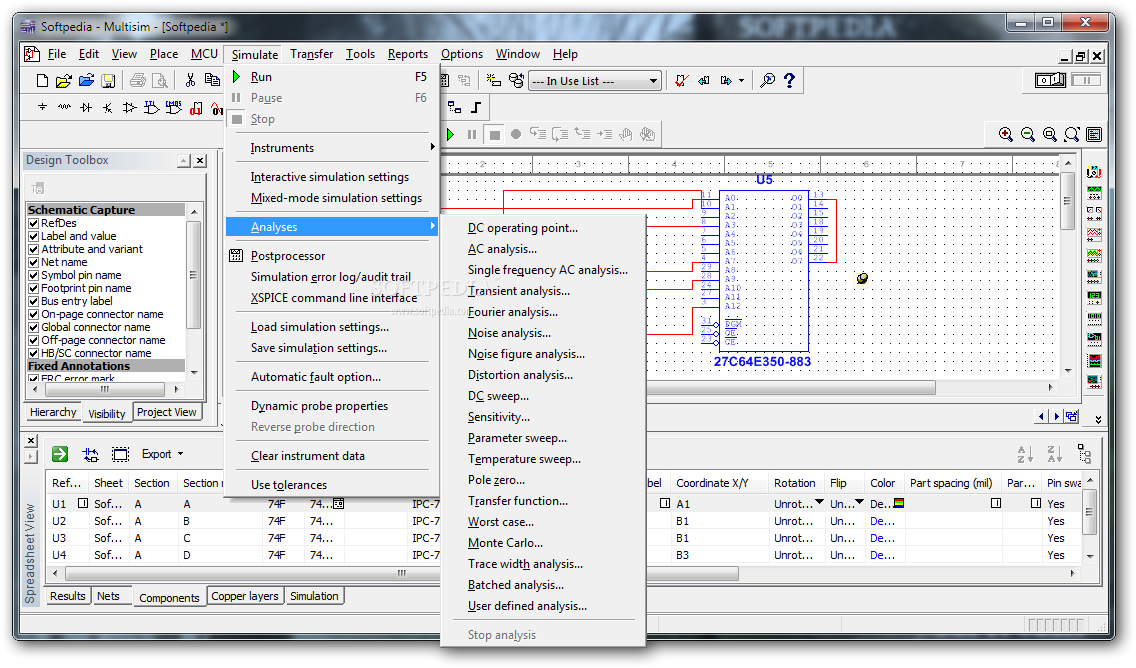
Task: Select the Function Generator instrument icon
Action: [1094, 193]
